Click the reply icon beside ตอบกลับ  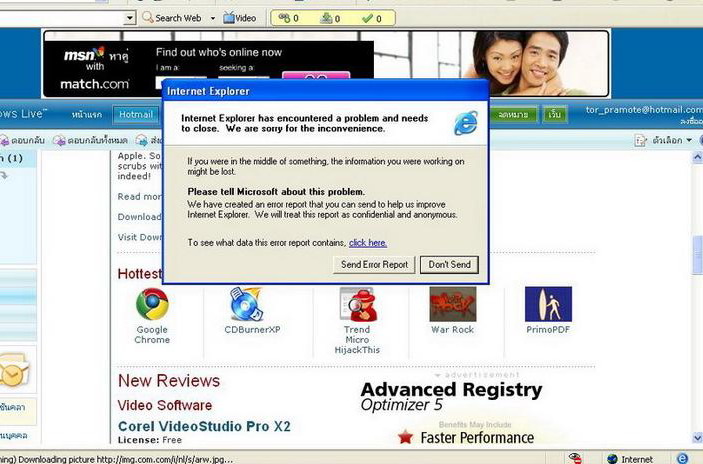[4, 141]
